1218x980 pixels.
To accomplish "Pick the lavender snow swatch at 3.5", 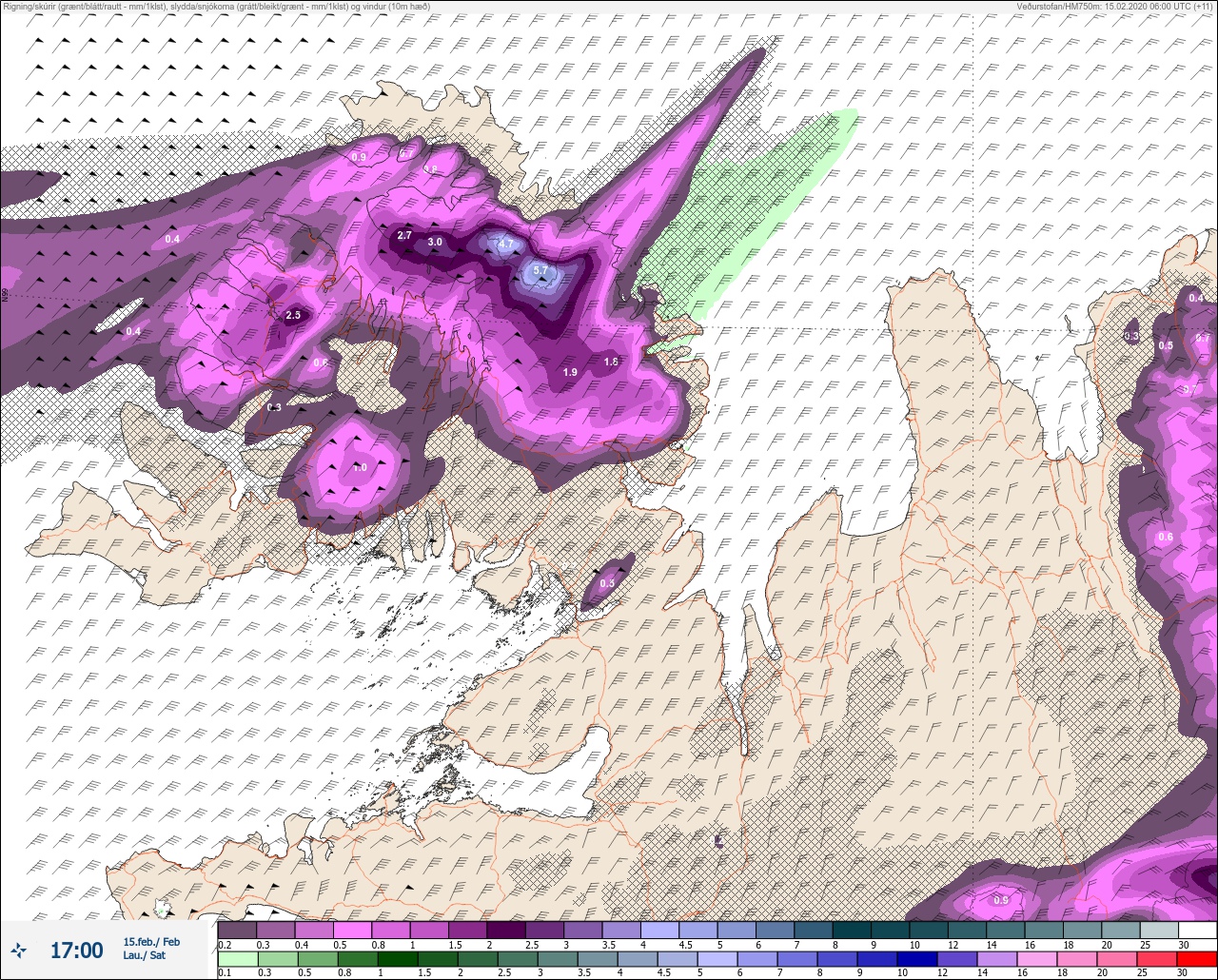I will pyautogui.click(x=621, y=930).
